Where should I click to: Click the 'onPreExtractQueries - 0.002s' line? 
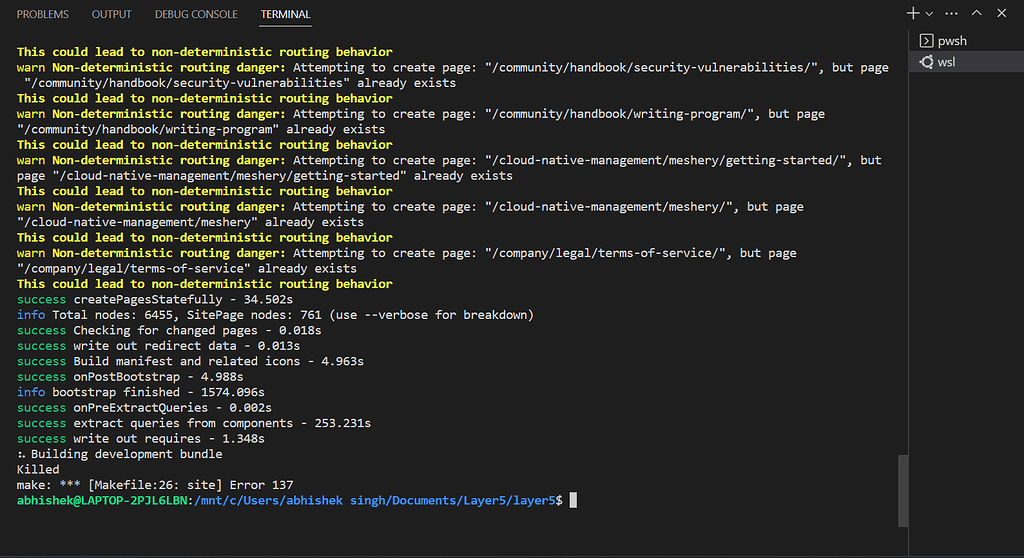point(144,408)
